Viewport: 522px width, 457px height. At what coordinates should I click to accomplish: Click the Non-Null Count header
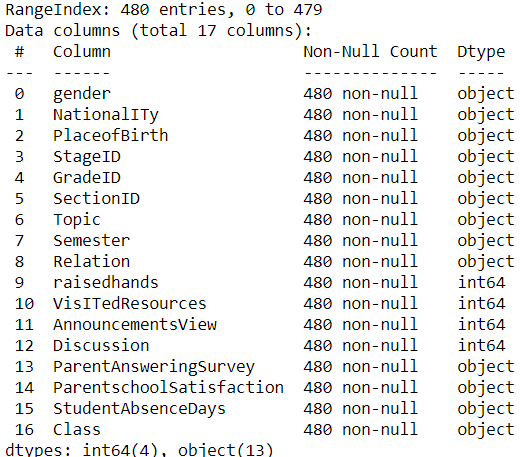click(370, 52)
